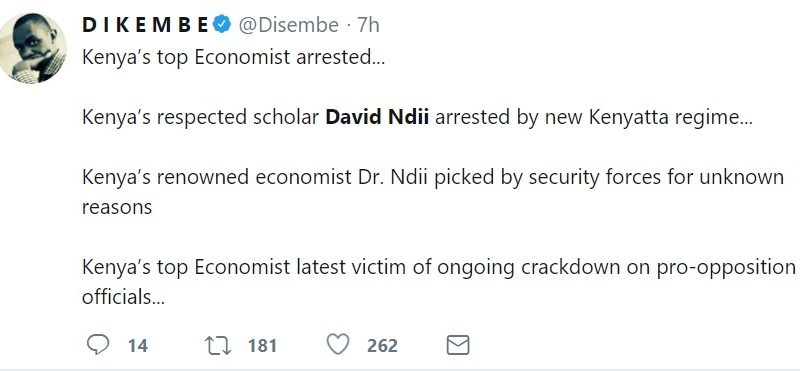
Task: Click the word 'officials...' ending the tweet
Action: (x=123, y=297)
